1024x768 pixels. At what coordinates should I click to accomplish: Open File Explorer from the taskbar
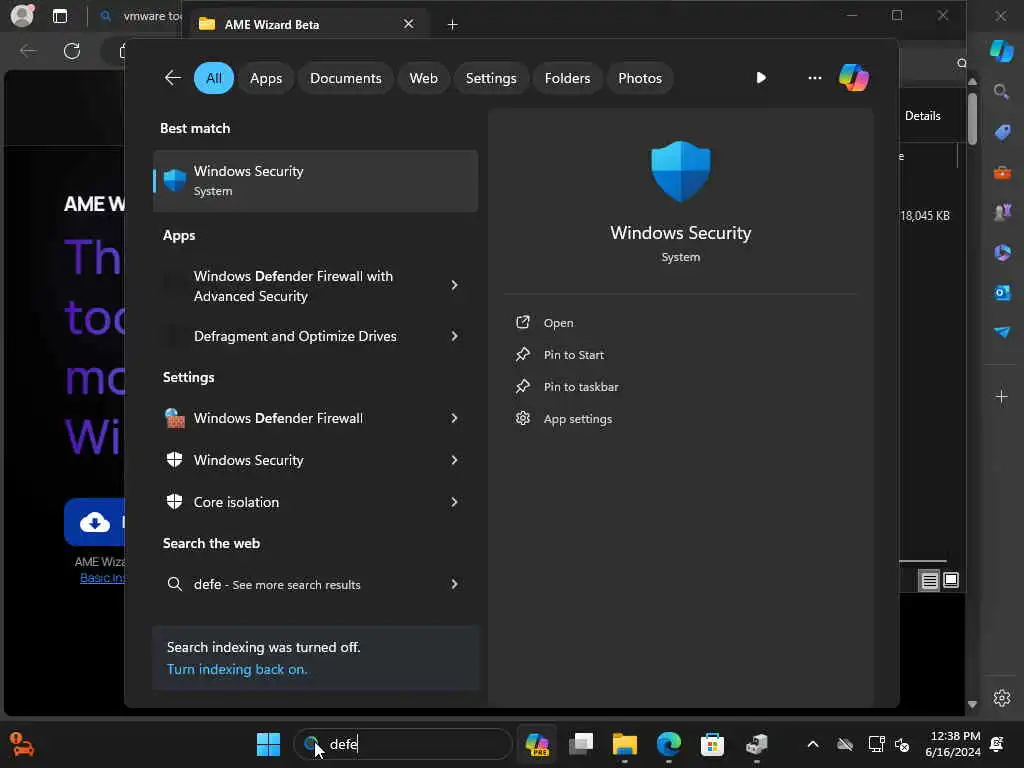625,744
